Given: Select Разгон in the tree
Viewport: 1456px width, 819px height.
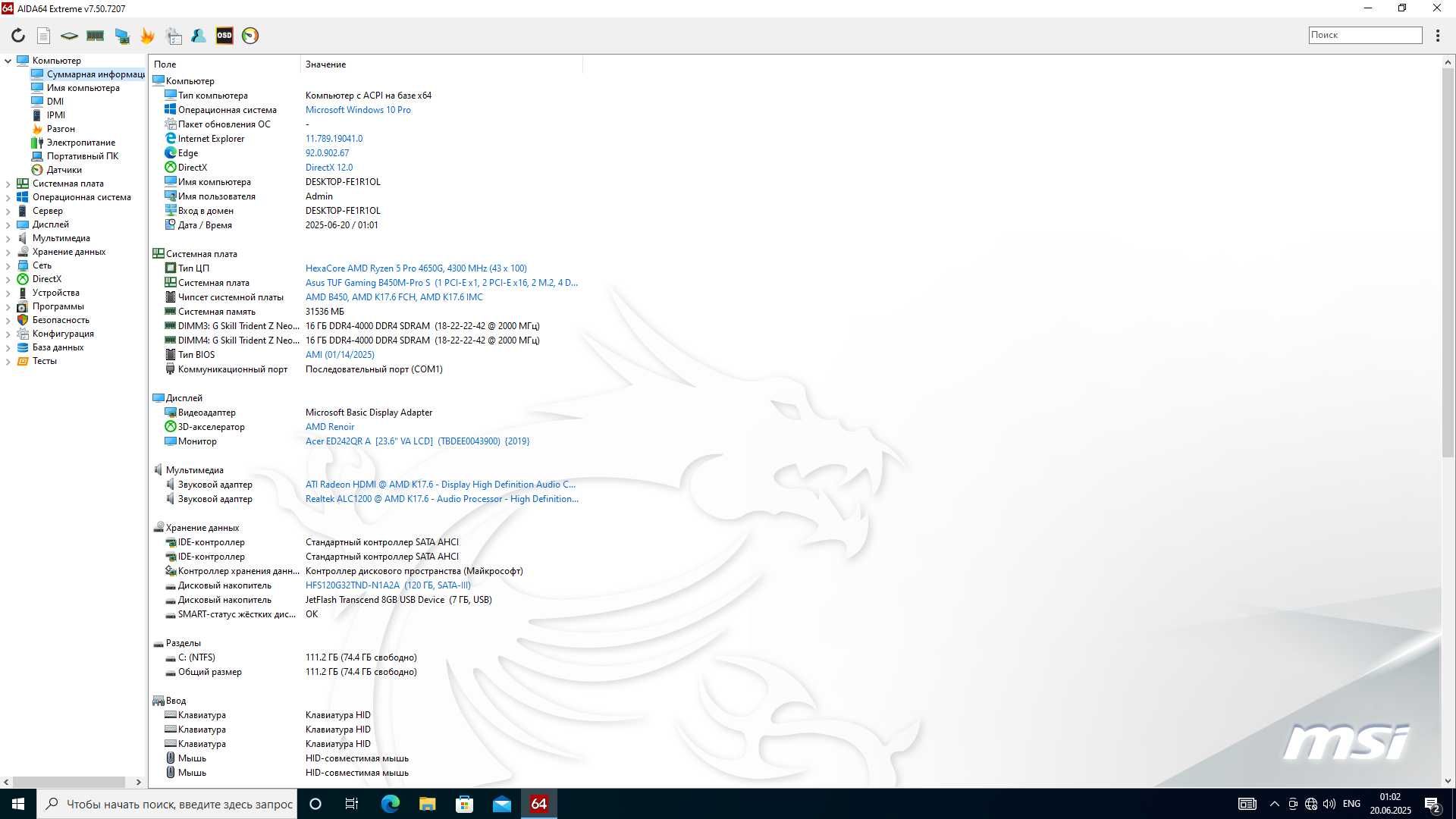Looking at the screenshot, I should coord(53,129).
